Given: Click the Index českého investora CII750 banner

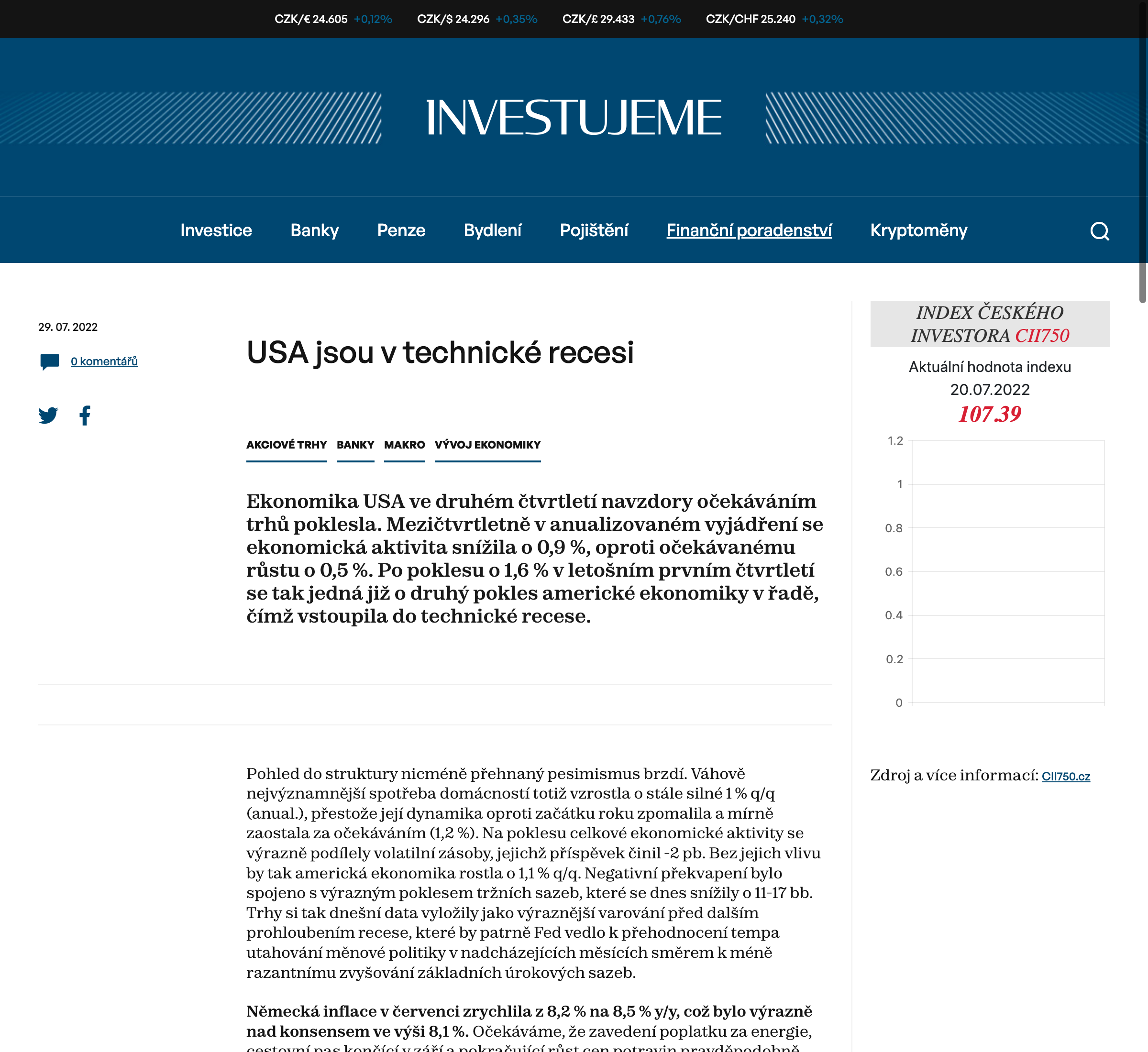Looking at the screenshot, I should click(x=990, y=324).
